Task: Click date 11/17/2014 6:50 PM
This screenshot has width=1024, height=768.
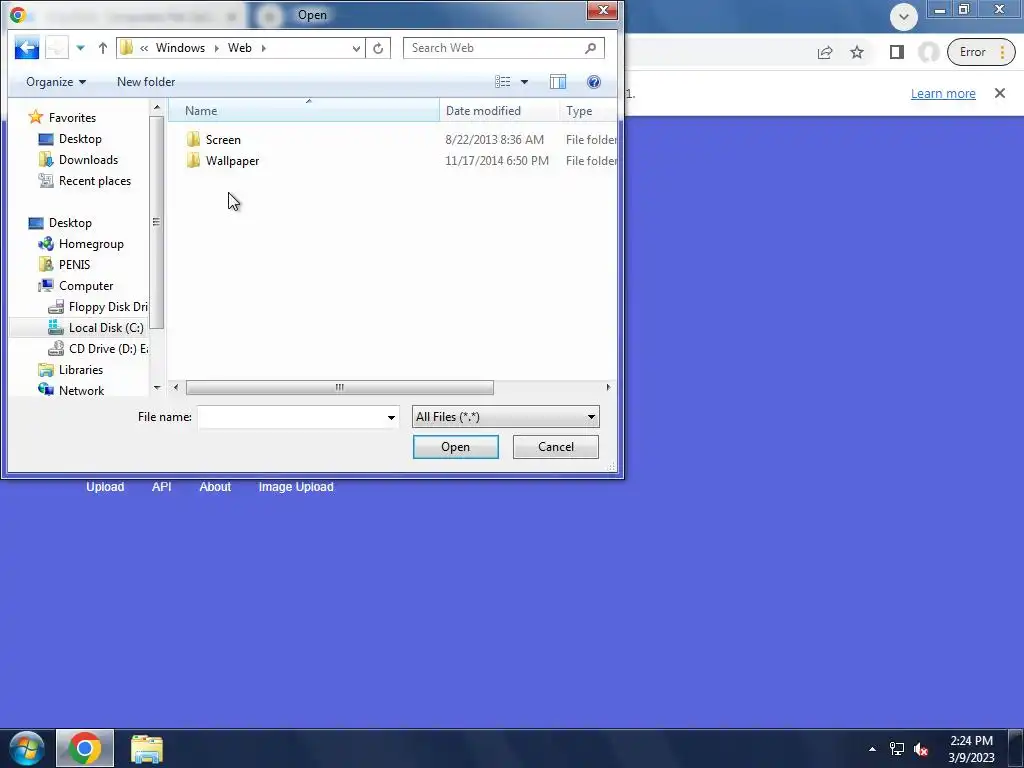Action: coord(497,161)
